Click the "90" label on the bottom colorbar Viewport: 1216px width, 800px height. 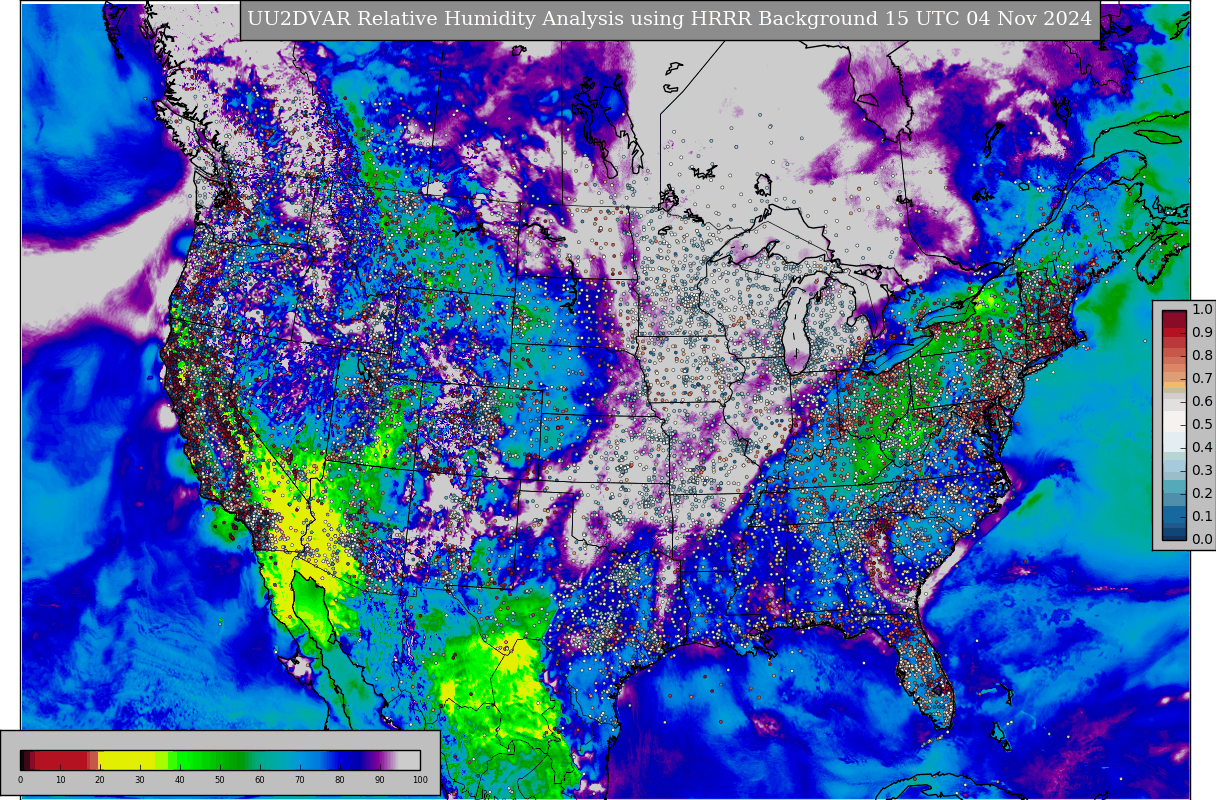tap(380, 780)
